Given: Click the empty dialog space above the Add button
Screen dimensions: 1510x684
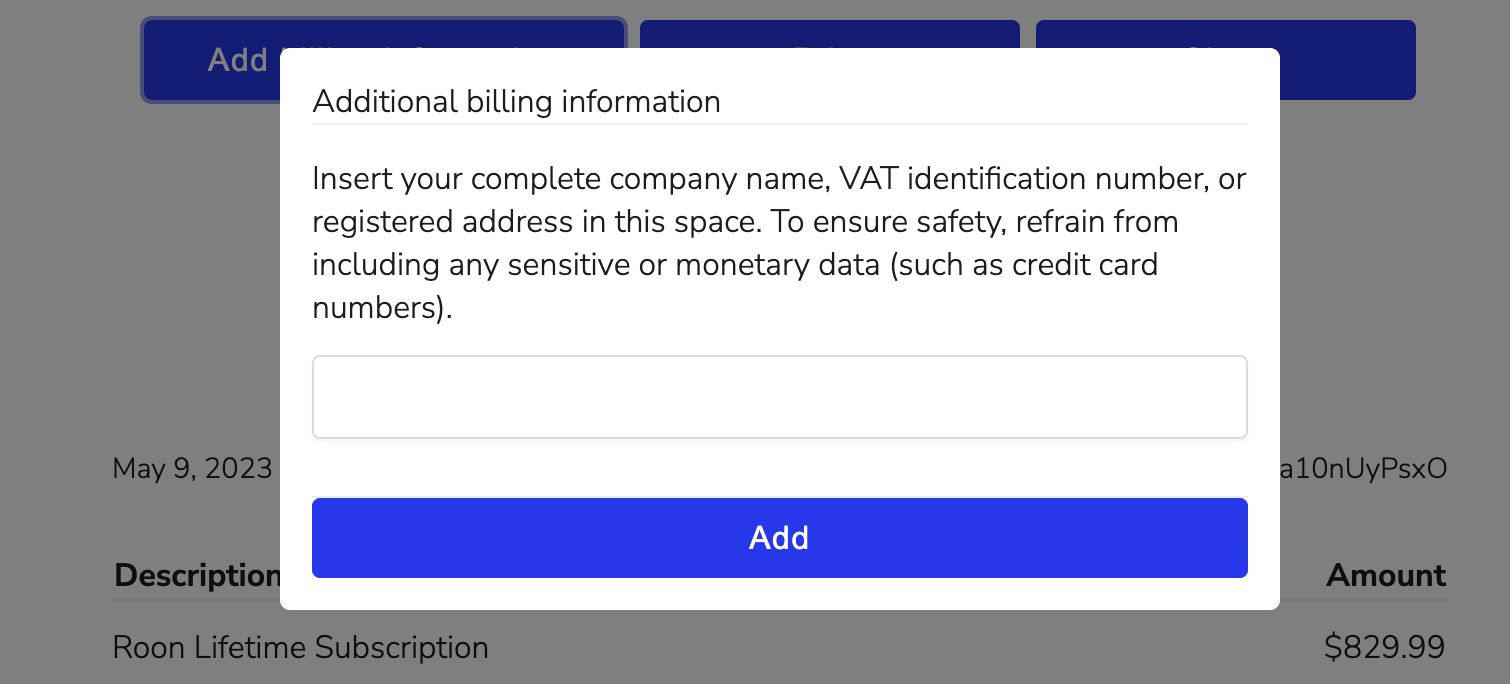Looking at the screenshot, I should pos(779,468).
